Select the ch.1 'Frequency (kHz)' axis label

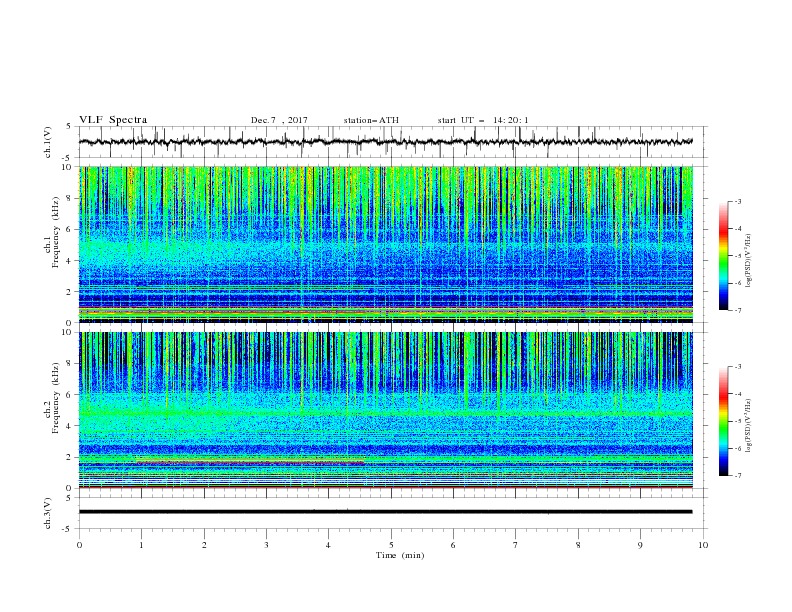click(x=56, y=232)
